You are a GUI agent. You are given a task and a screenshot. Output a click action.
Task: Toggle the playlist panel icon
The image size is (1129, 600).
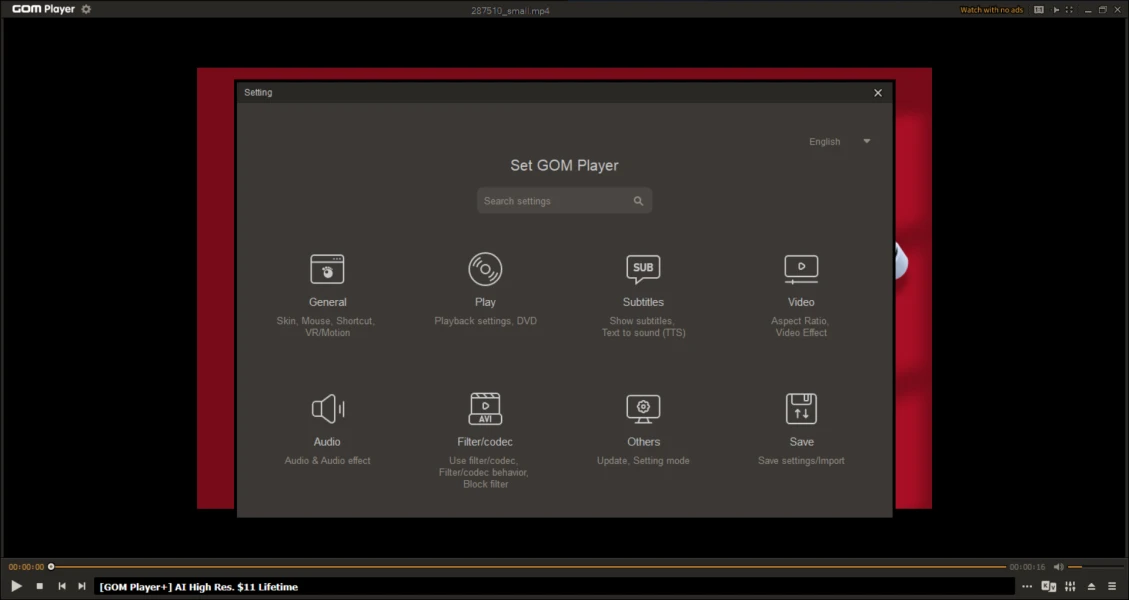click(x=1111, y=586)
